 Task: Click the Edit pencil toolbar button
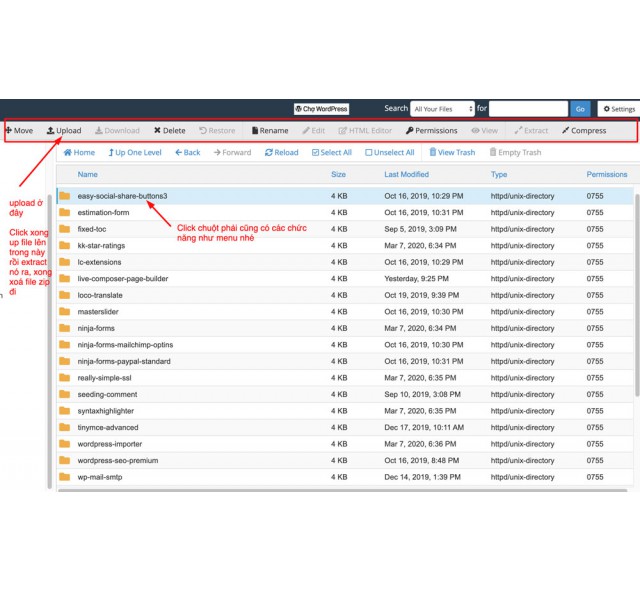[x=313, y=131]
